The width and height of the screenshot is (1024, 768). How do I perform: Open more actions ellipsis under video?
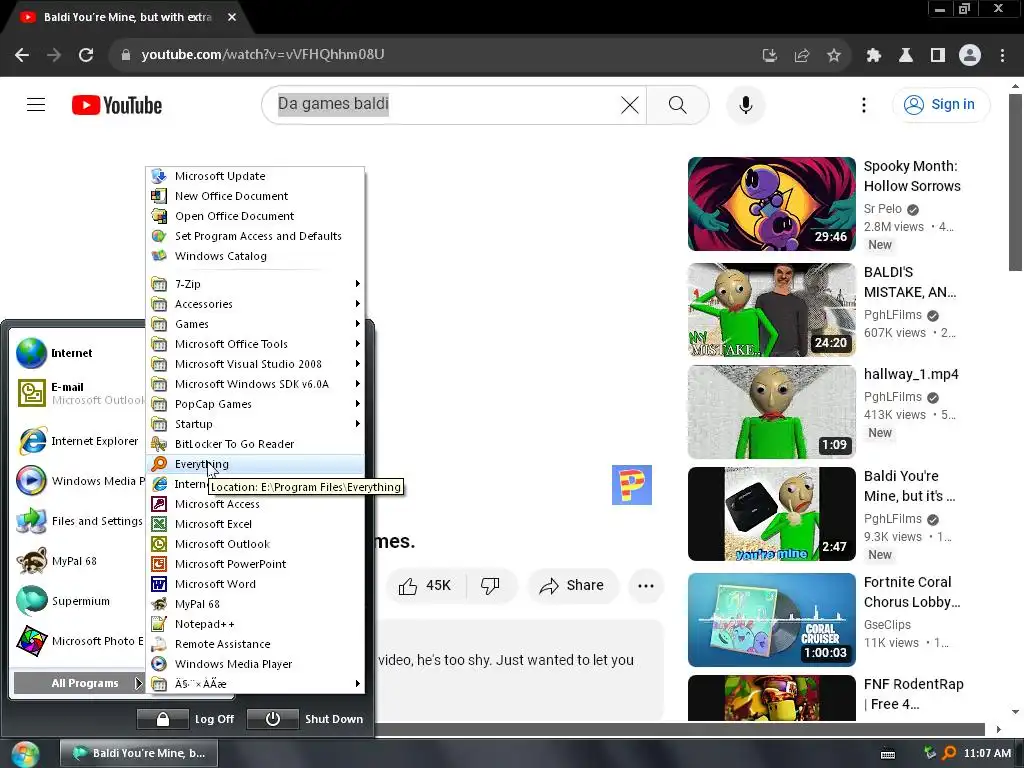point(645,586)
